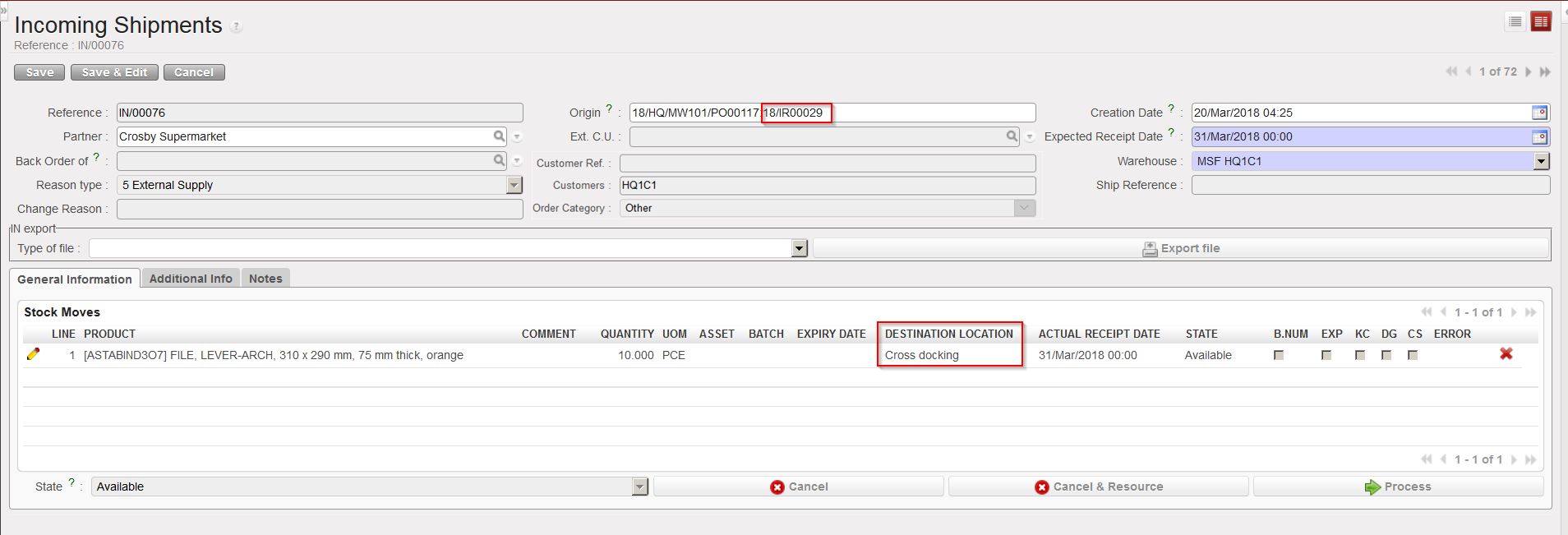Click into the Ship Reference field
1568x535 pixels.
[x=1370, y=186]
